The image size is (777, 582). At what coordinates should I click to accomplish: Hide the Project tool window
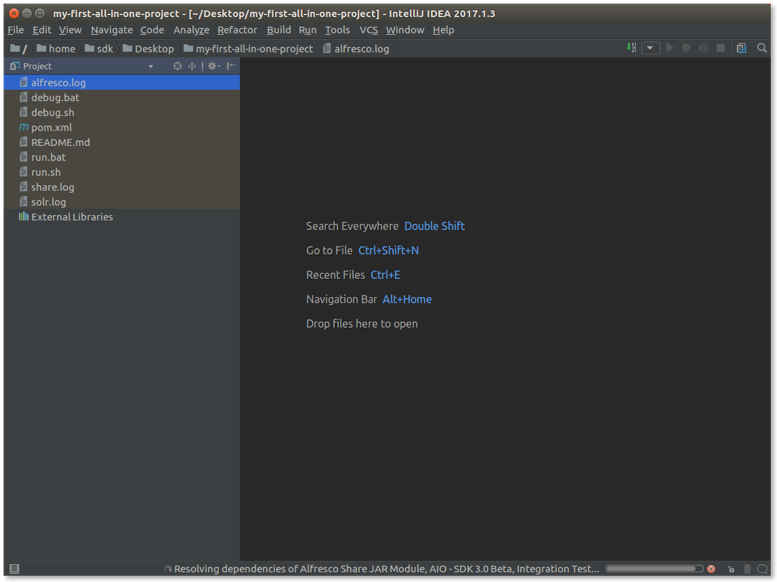coord(230,66)
